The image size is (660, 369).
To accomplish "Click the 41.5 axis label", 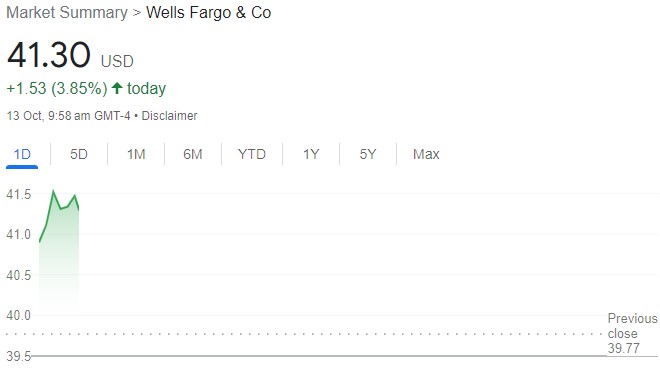I will click(19, 194).
